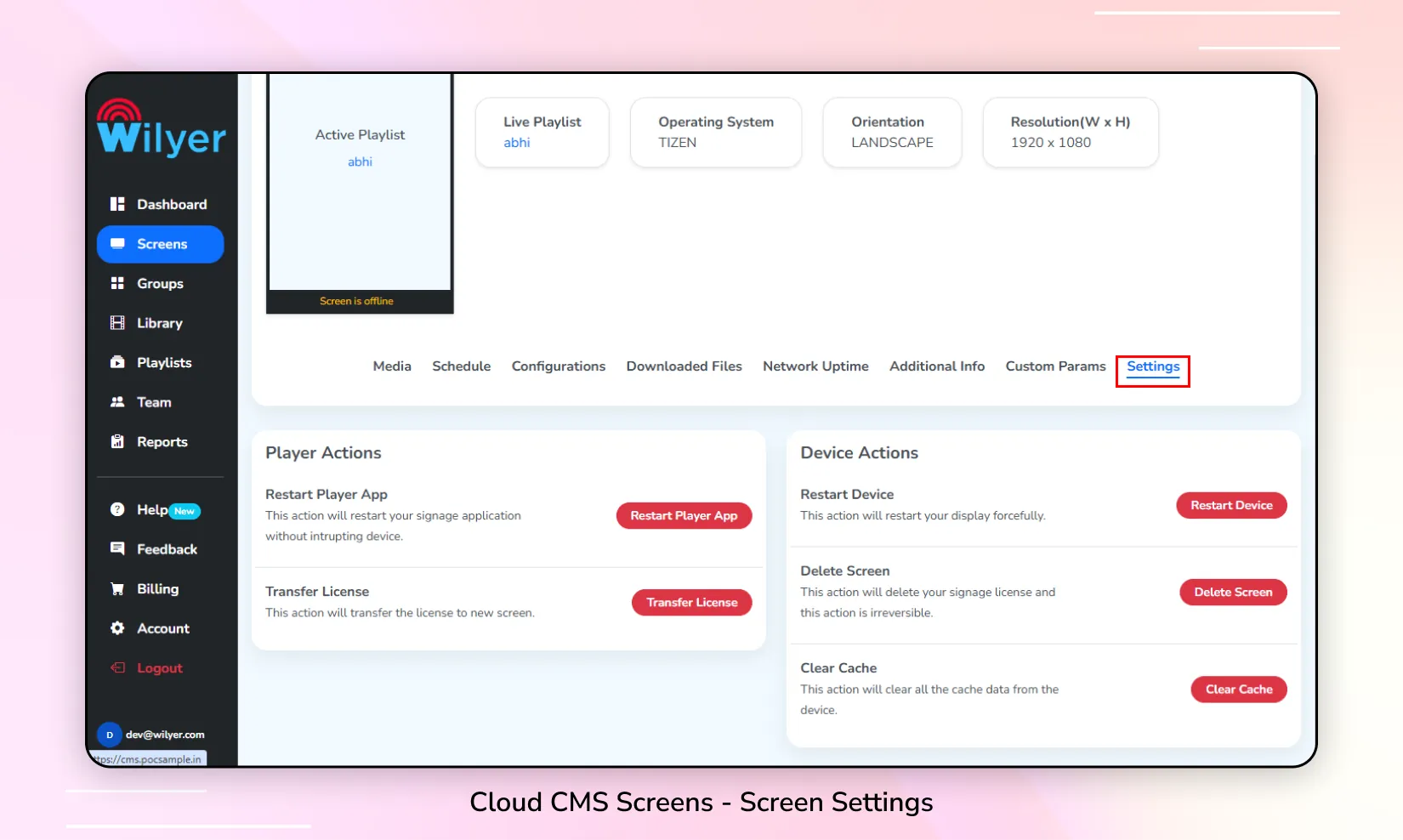The image size is (1403, 840).
Task: Click the Device Actions heading
Action: (859, 452)
